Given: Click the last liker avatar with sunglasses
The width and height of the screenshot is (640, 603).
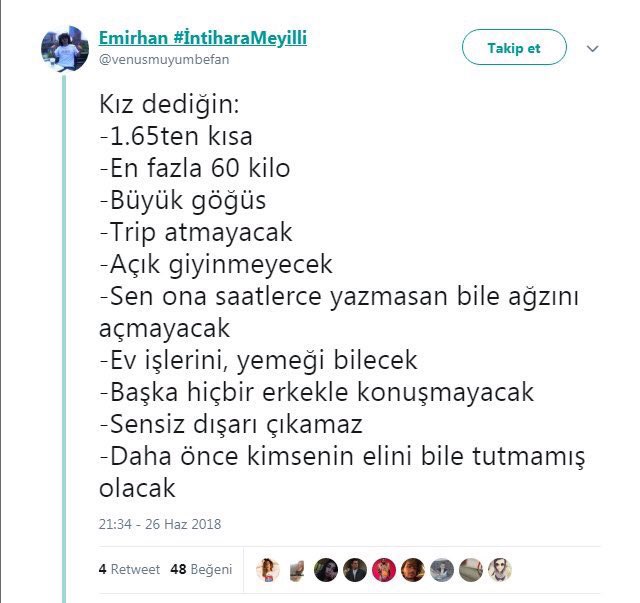Looking at the screenshot, I should pos(500,570).
